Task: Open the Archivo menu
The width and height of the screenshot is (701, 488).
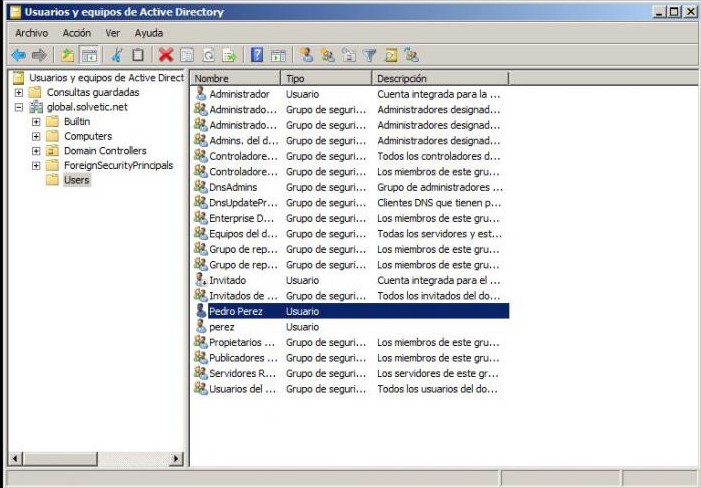Action: (31, 33)
